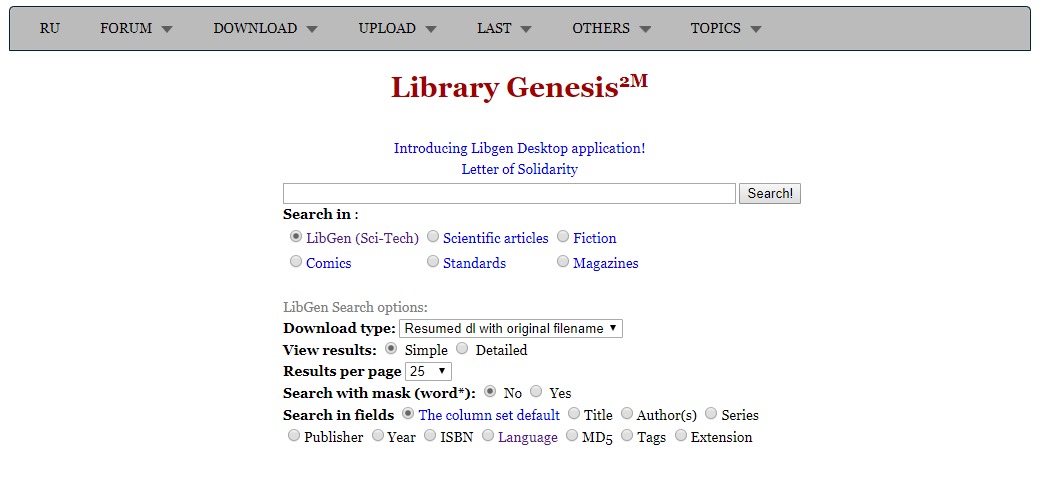Search in the Author(s) field only

(626, 414)
